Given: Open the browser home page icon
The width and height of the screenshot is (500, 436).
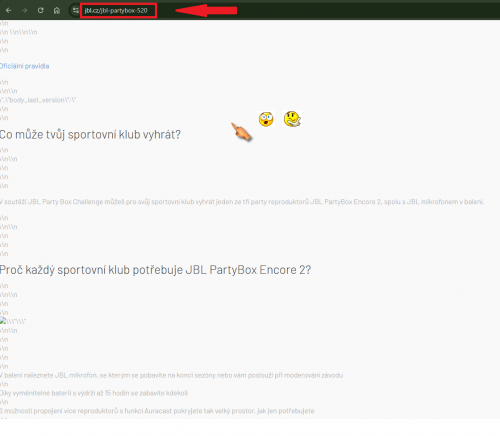Looking at the screenshot, I should coord(57,11).
